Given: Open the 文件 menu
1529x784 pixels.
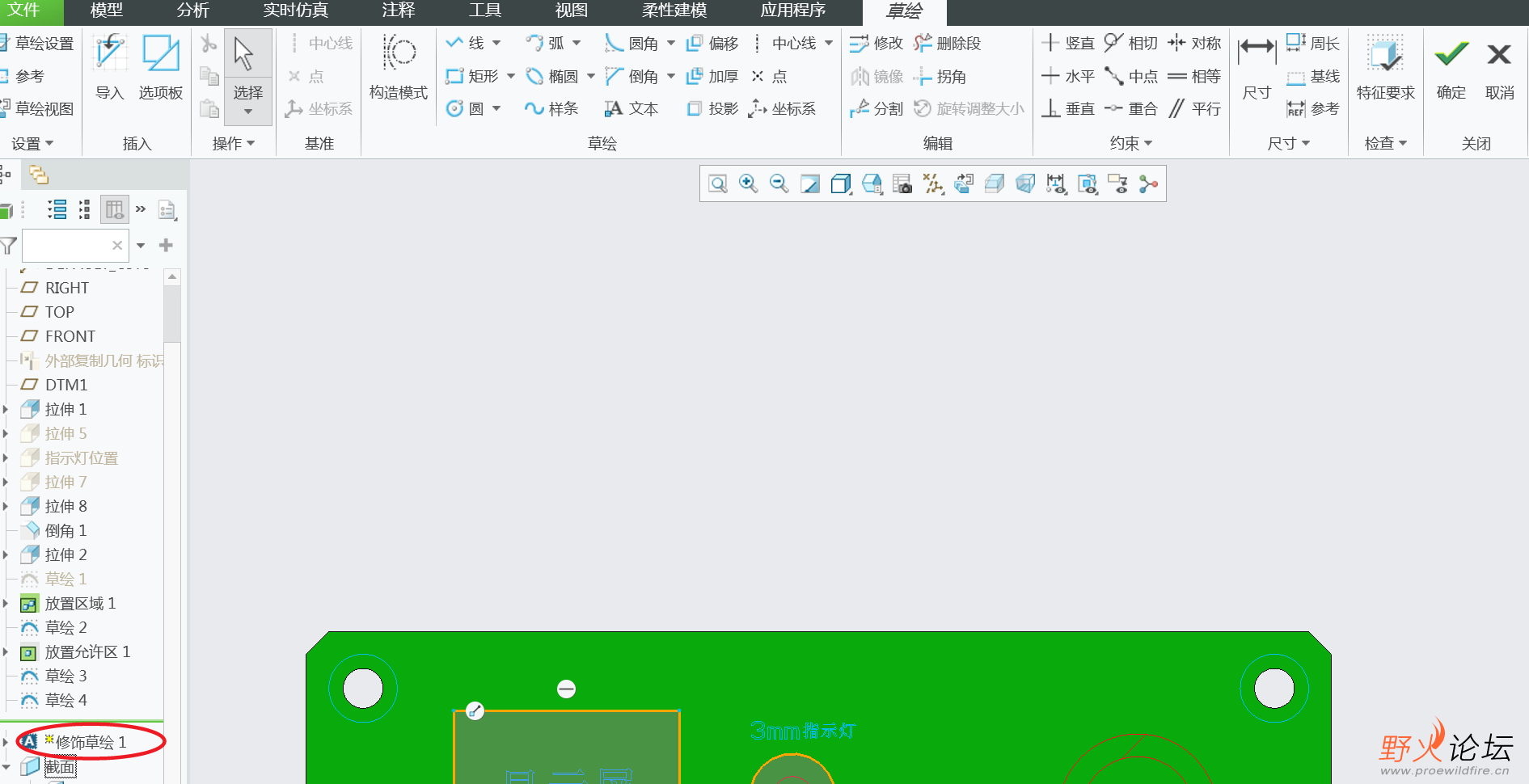Looking at the screenshot, I should click(x=24, y=11).
